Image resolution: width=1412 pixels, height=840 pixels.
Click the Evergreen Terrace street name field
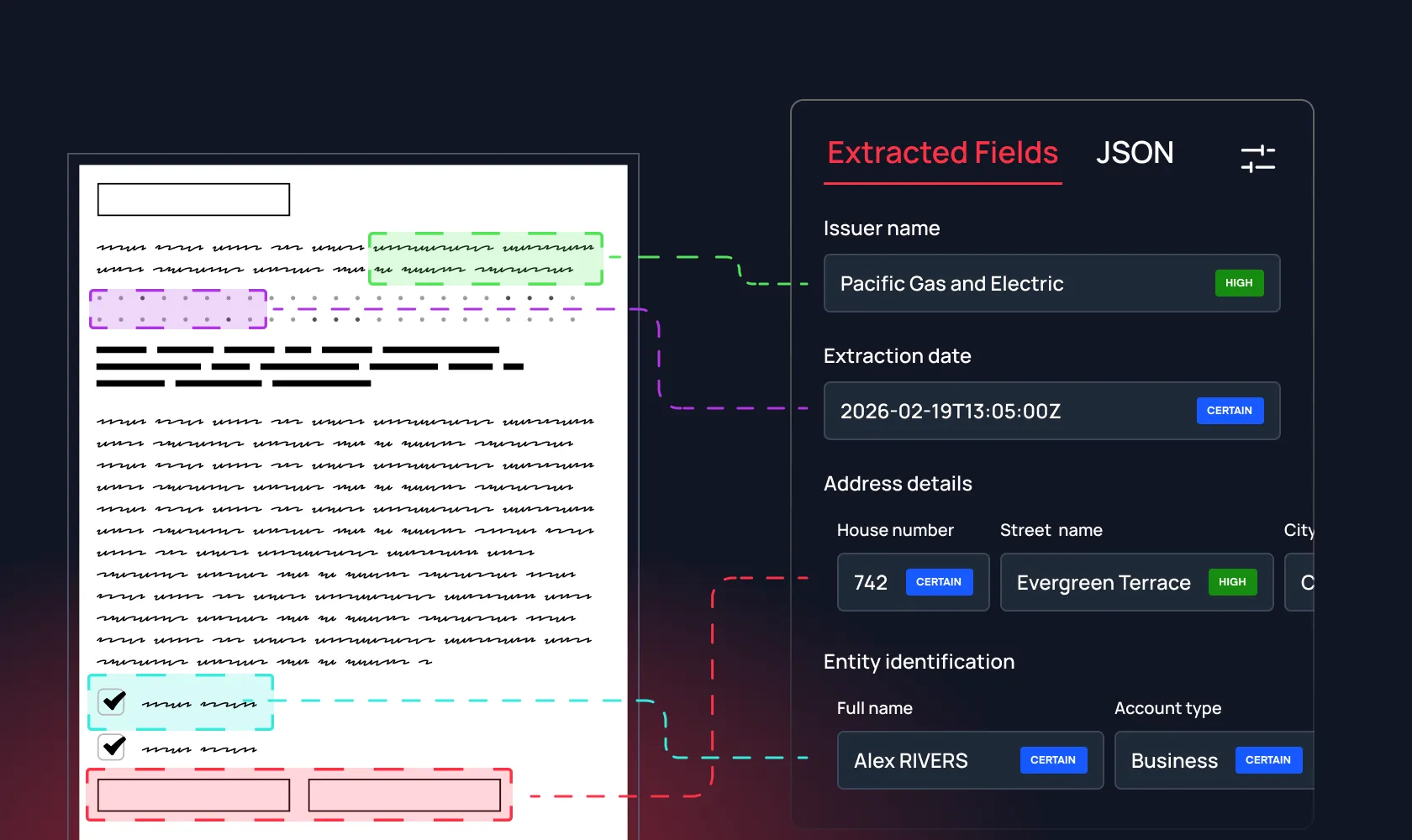click(1103, 581)
